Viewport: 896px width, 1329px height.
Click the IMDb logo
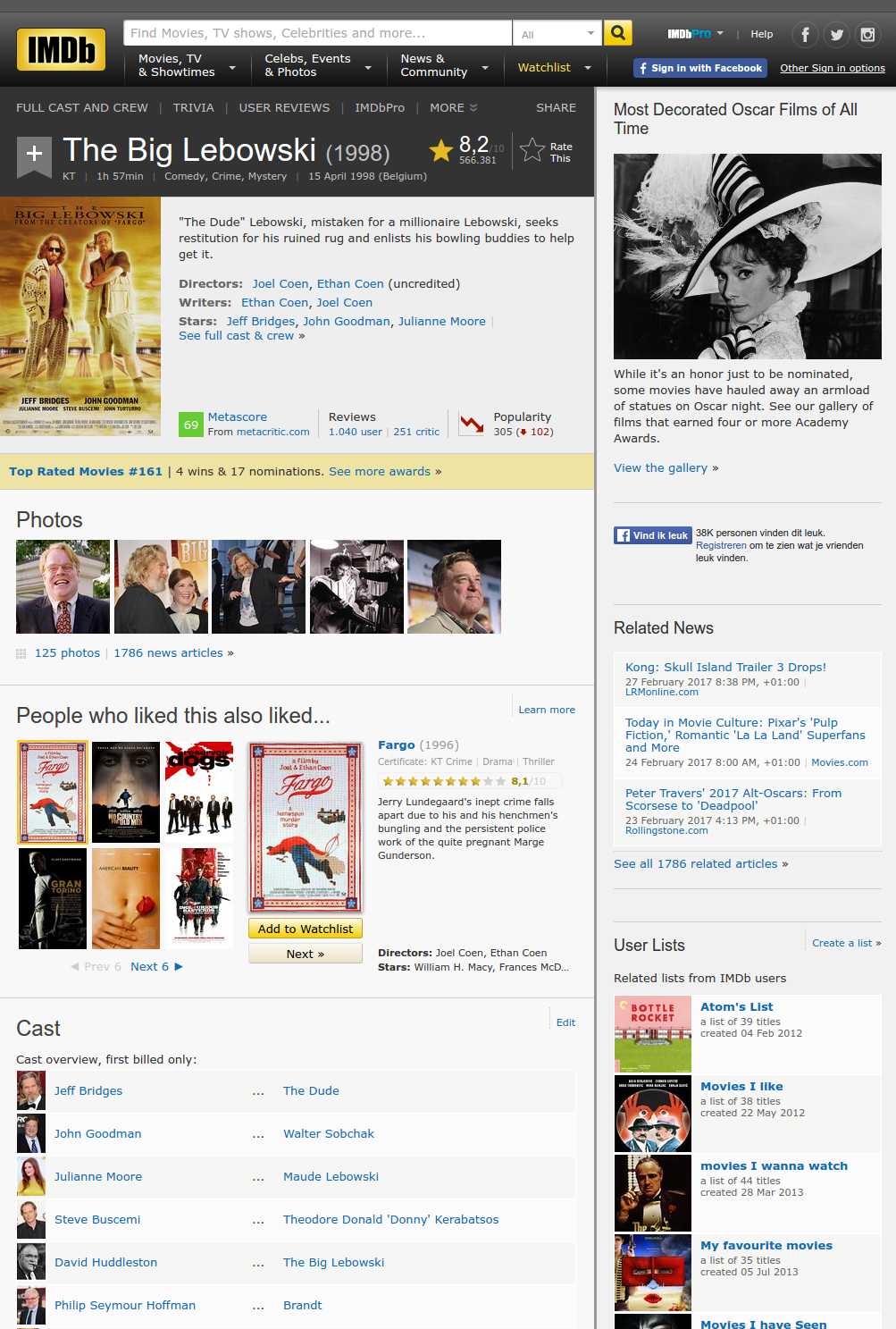[61, 49]
